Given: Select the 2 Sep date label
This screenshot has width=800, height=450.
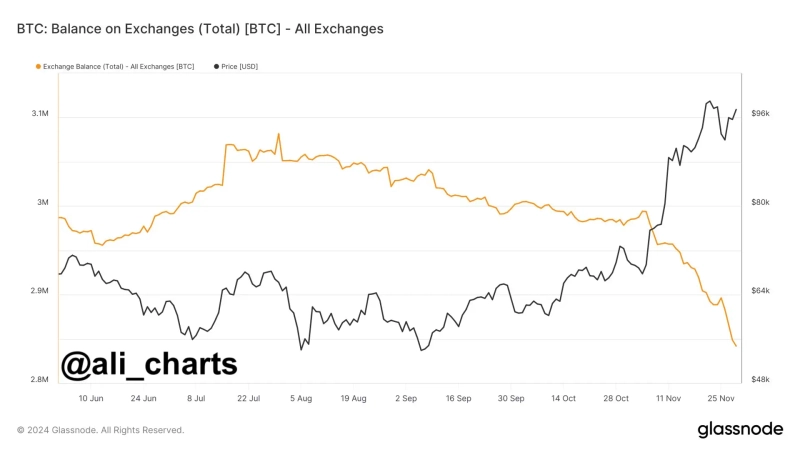Looking at the screenshot, I should pyautogui.click(x=405, y=397).
